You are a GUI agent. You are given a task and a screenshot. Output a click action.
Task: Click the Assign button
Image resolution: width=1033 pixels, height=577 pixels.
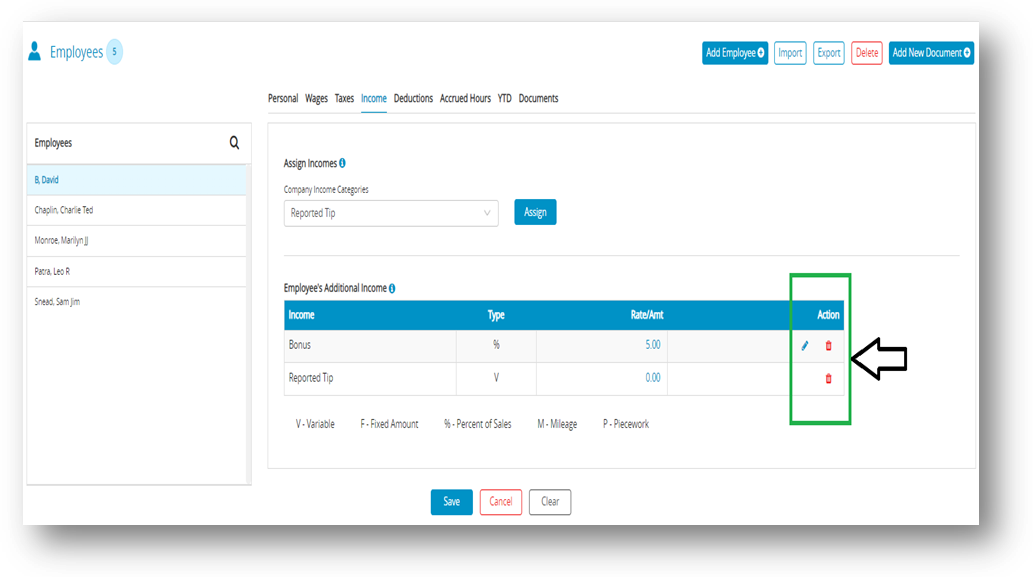tap(535, 212)
